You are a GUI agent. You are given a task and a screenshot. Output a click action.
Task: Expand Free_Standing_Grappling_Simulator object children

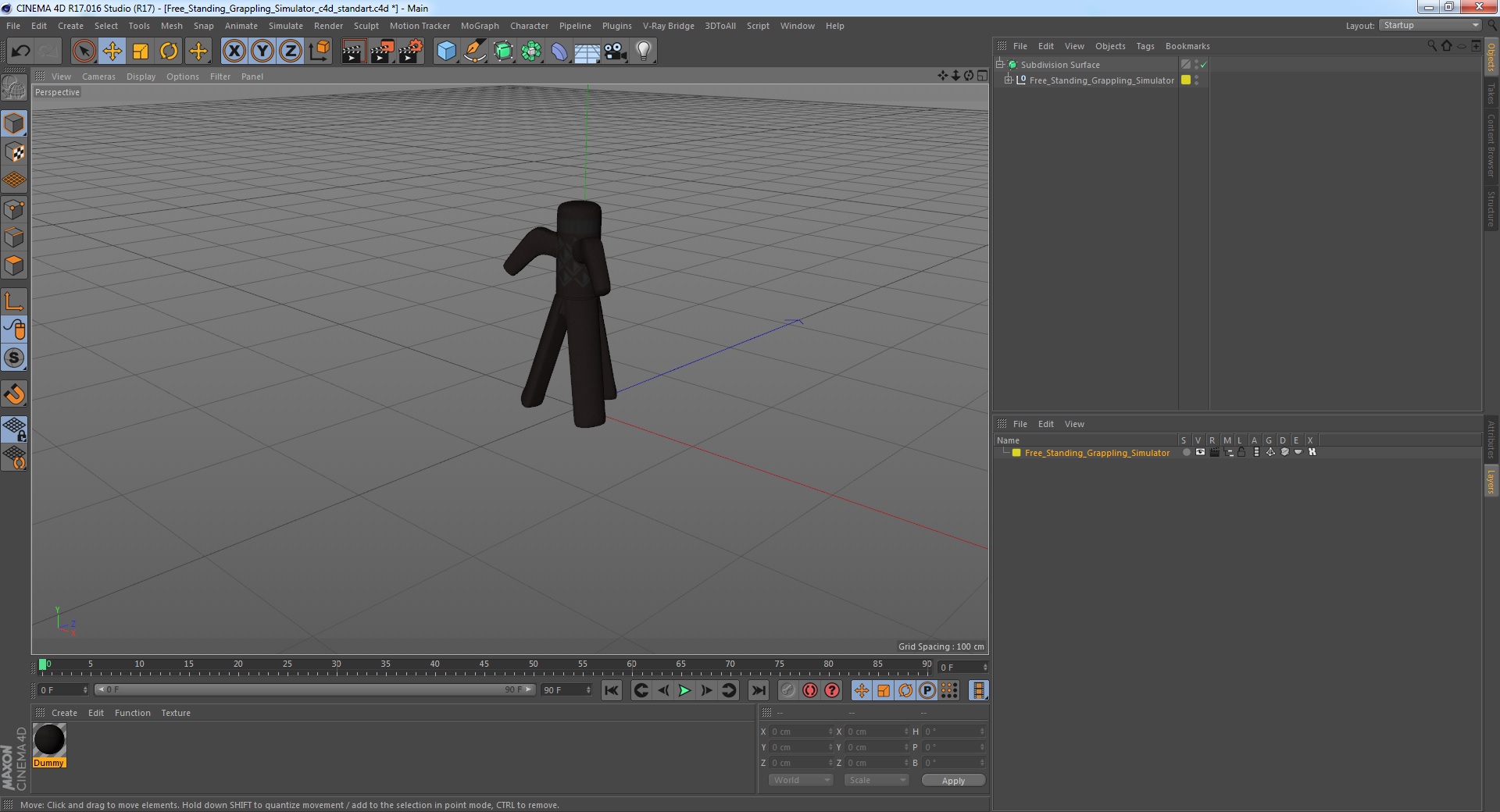[1008, 80]
